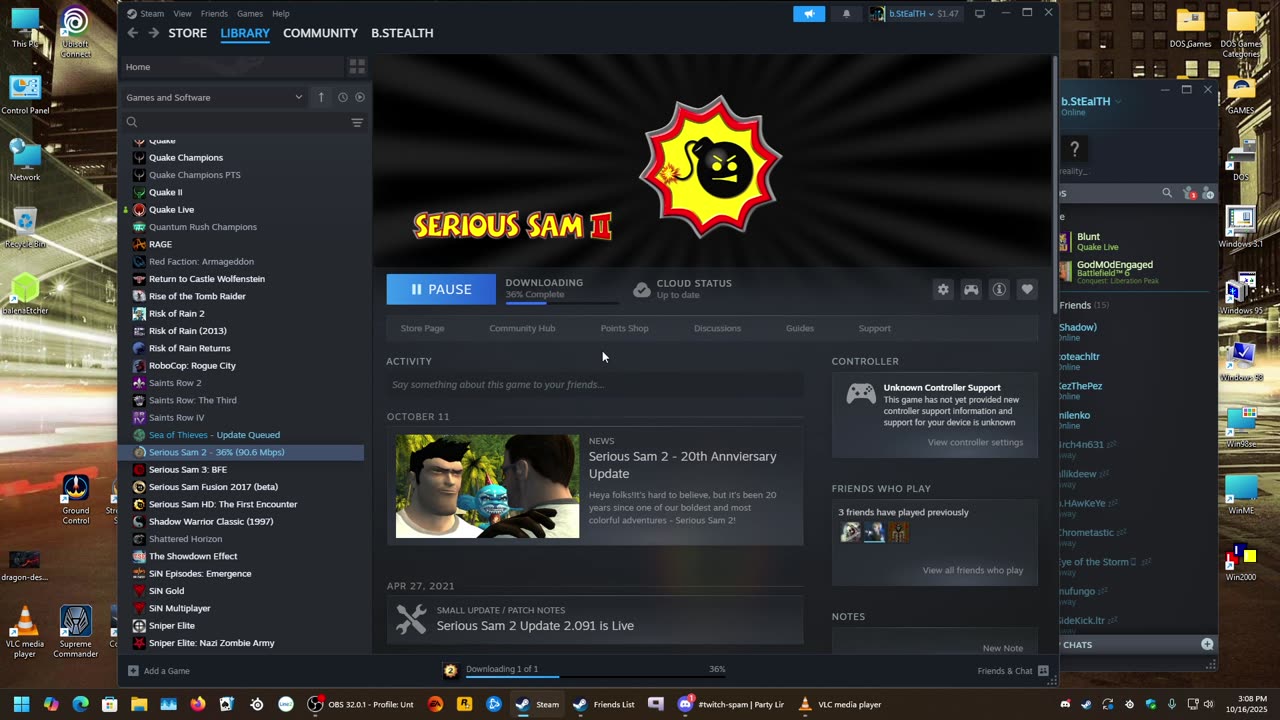Open Friends & Chat button
Image resolution: width=1280 pixels, height=720 pixels.
[1012, 671]
